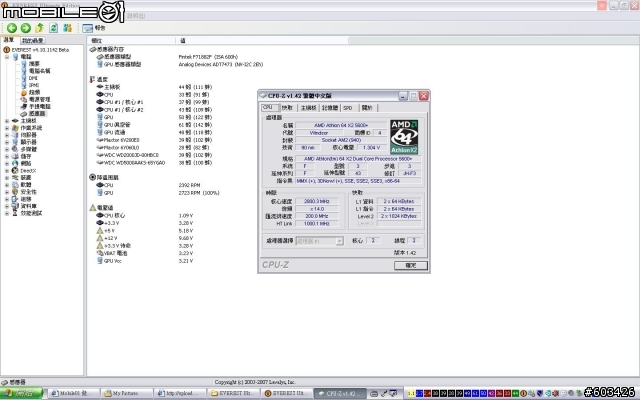
Task: Switch to the http://upload taskbar window
Action: (180, 393)
